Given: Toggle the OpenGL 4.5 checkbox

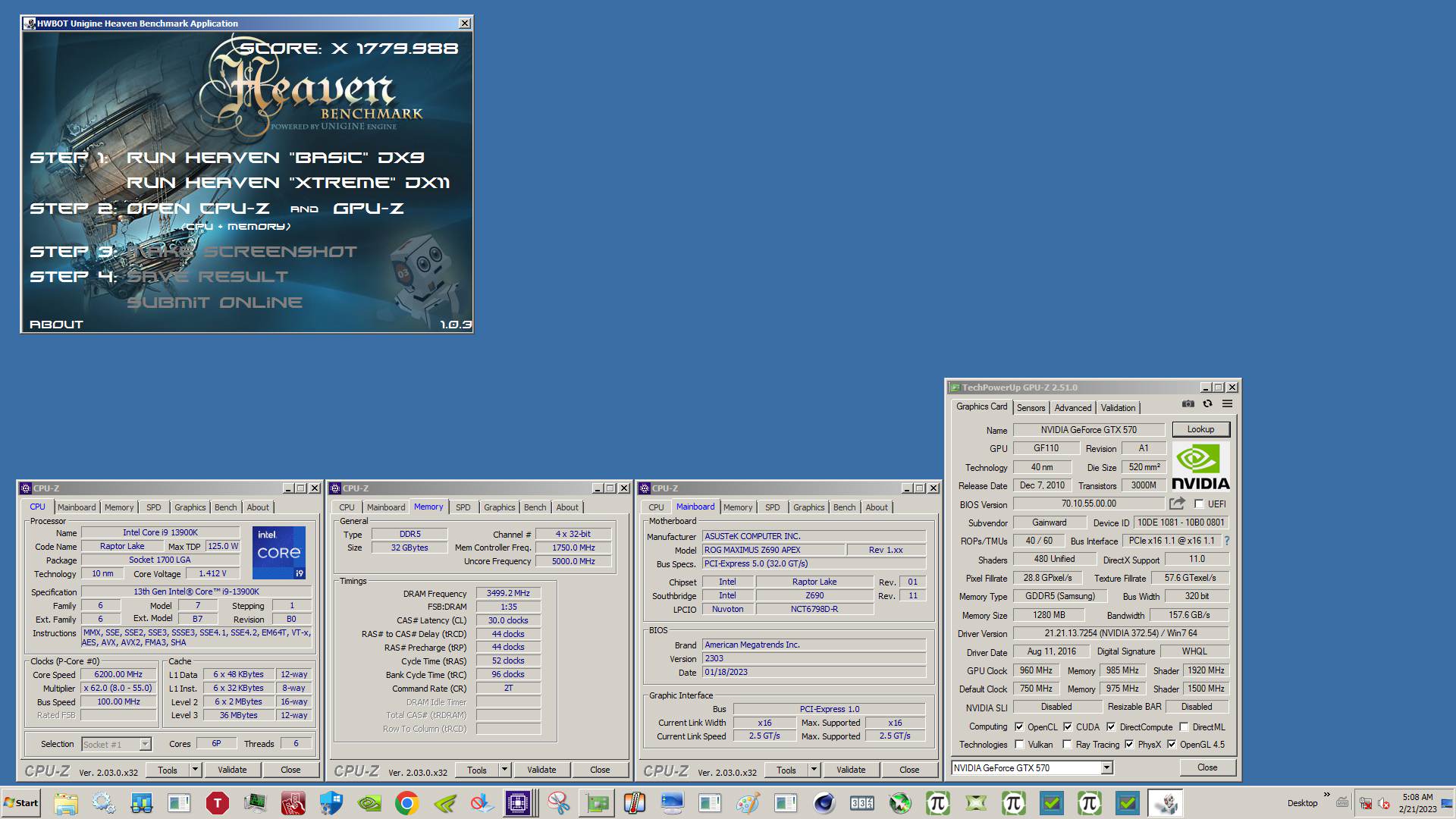Looking at the screenshot, I should click(1172, 745).
